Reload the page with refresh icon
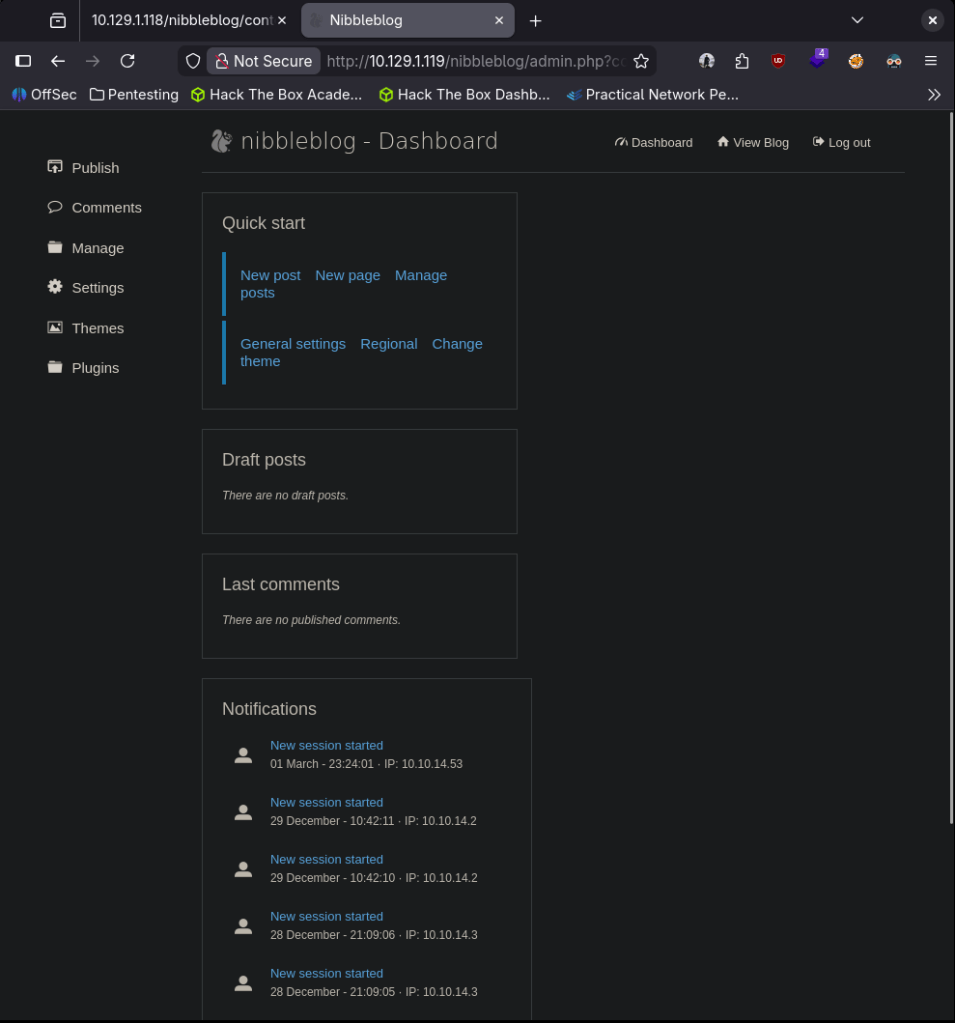955x1023 pixels. click(x=127, y=61)
